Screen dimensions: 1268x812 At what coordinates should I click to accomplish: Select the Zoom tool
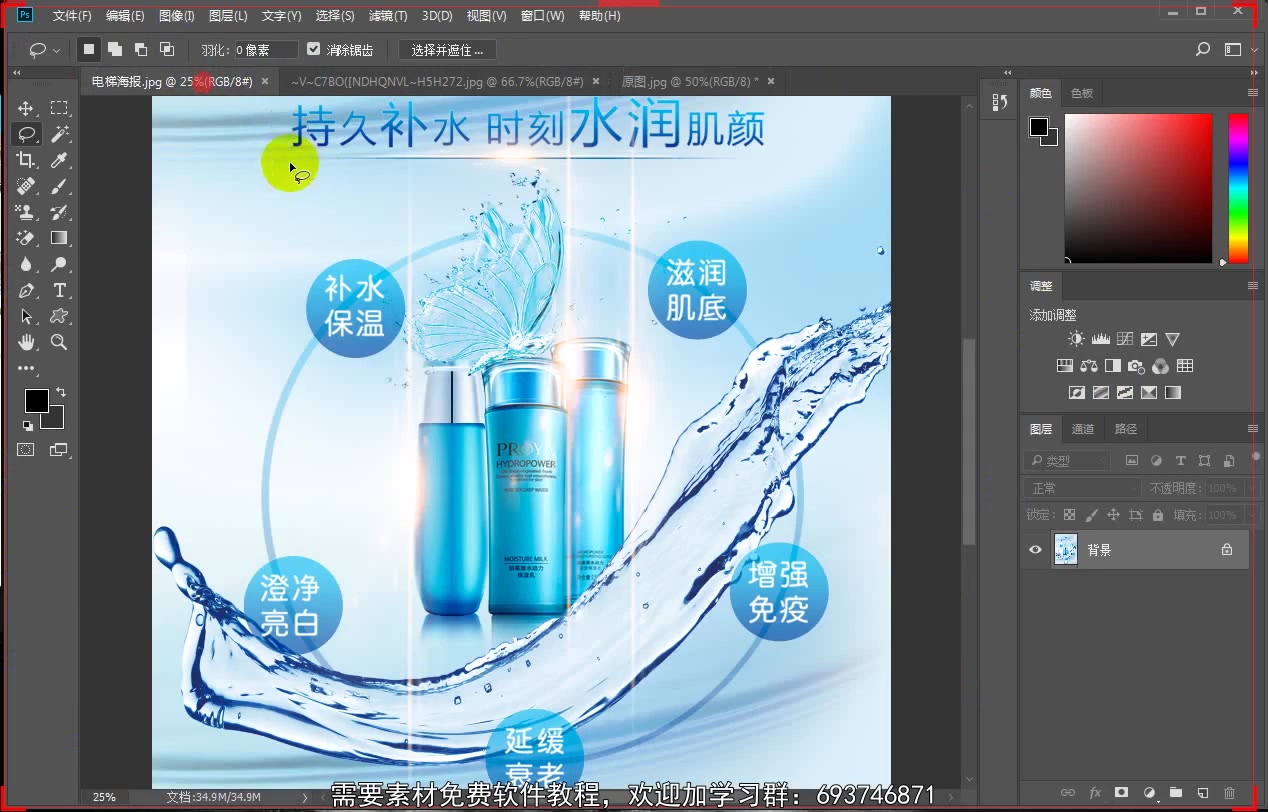pos(57,342)
